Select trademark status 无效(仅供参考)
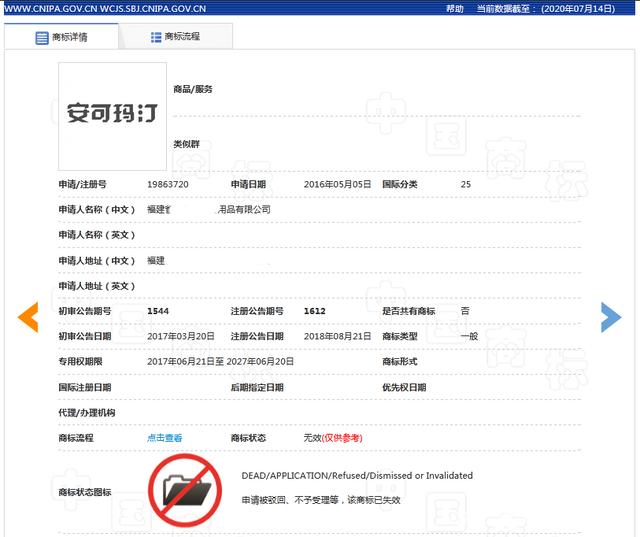 point(333,438)
